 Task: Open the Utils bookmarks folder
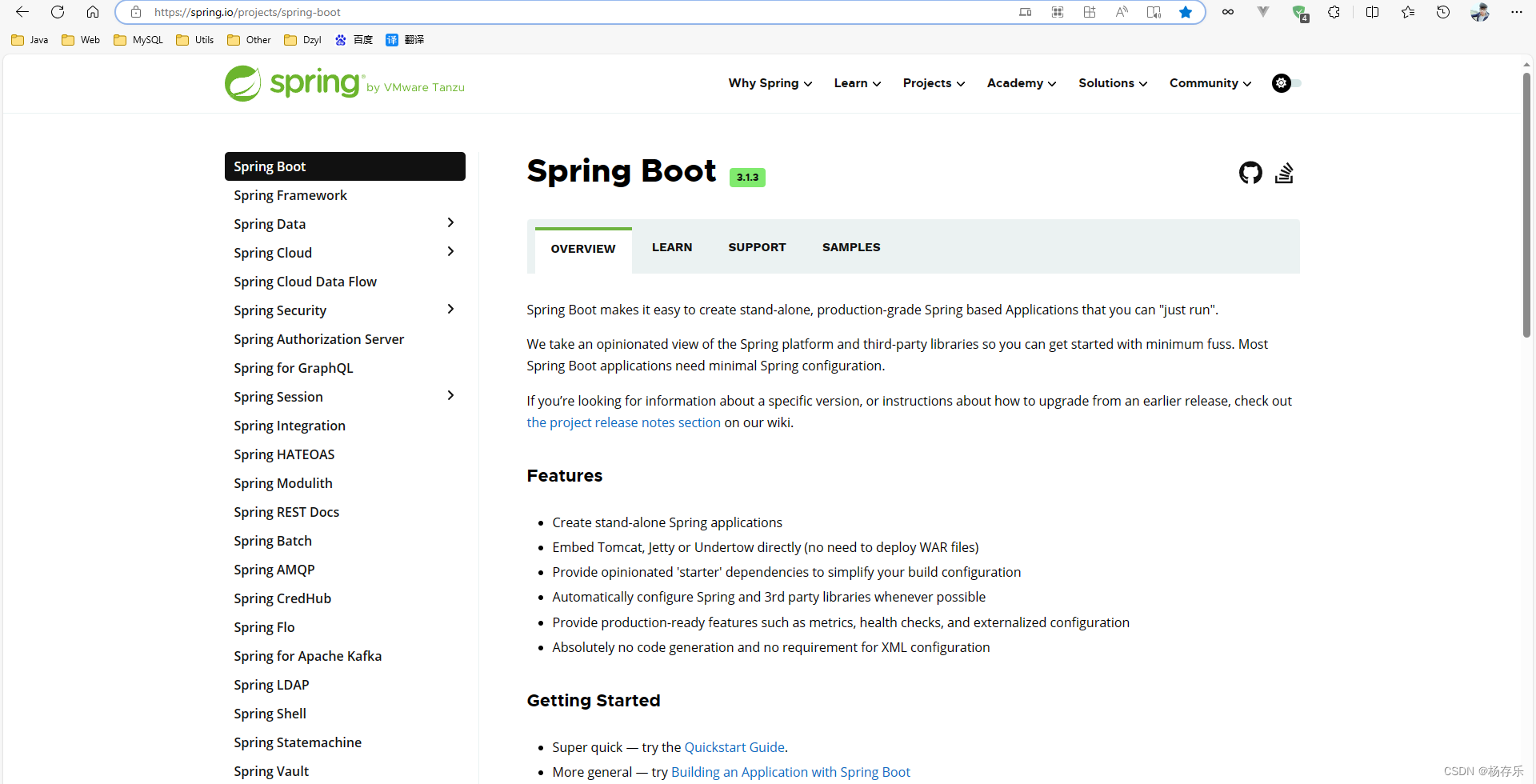point(195,40)
